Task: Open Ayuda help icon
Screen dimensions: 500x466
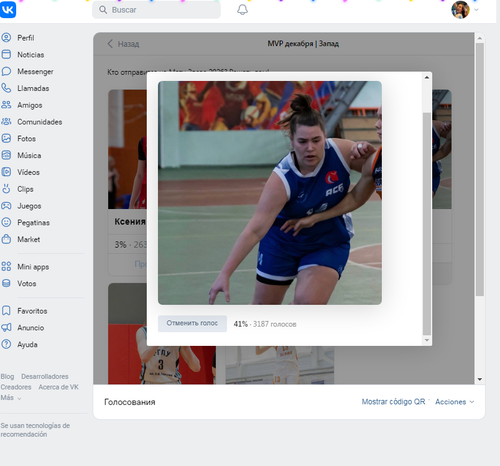Action: point(6,344)
